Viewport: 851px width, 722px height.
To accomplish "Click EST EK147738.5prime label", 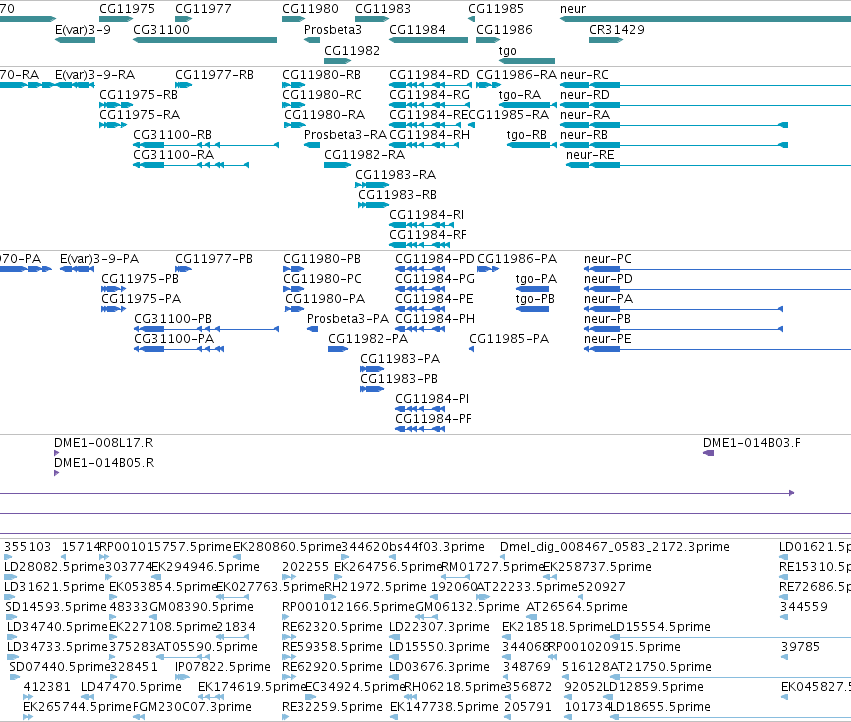I will (444, 707).
